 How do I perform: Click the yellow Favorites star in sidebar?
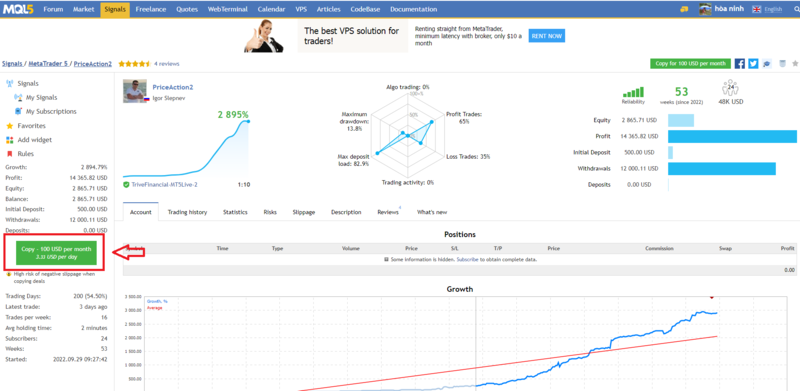[9, 126]
